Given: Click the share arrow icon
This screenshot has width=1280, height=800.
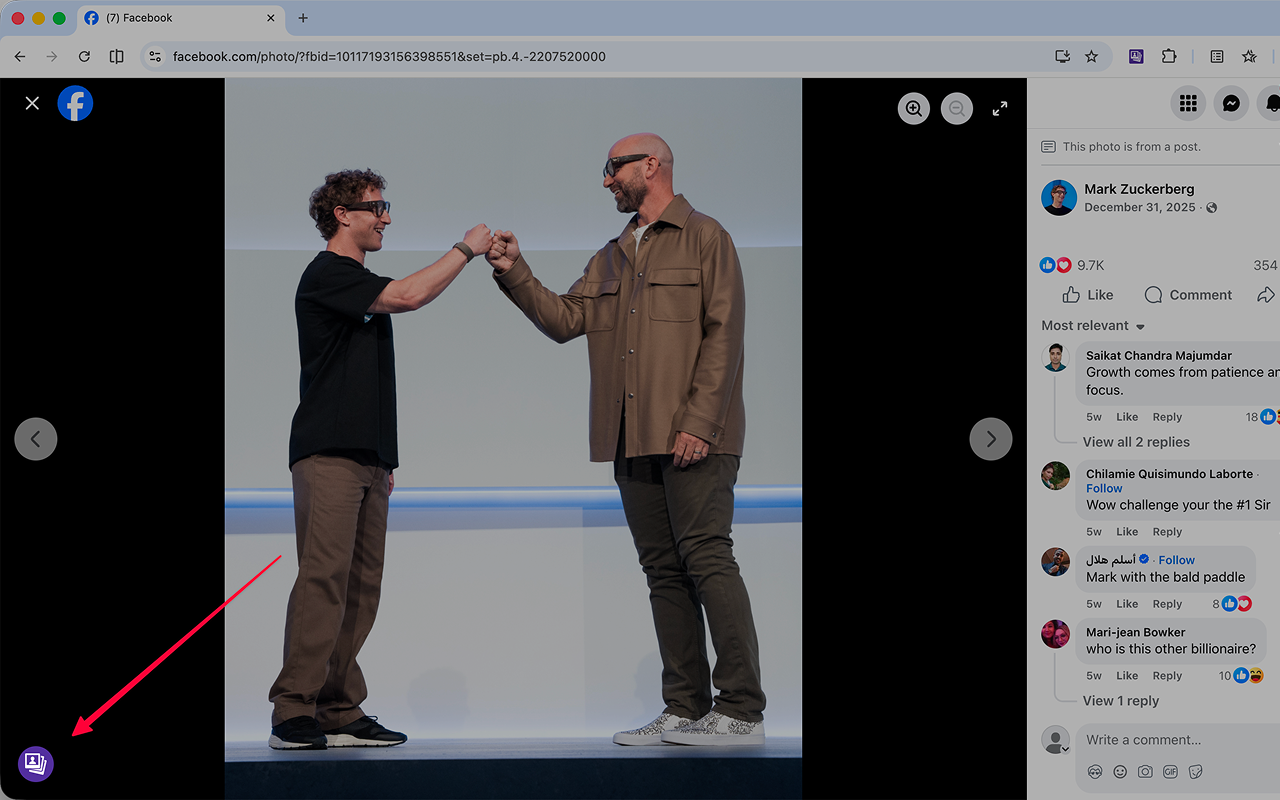Looking at the screenshot, I should [1266, 295].
